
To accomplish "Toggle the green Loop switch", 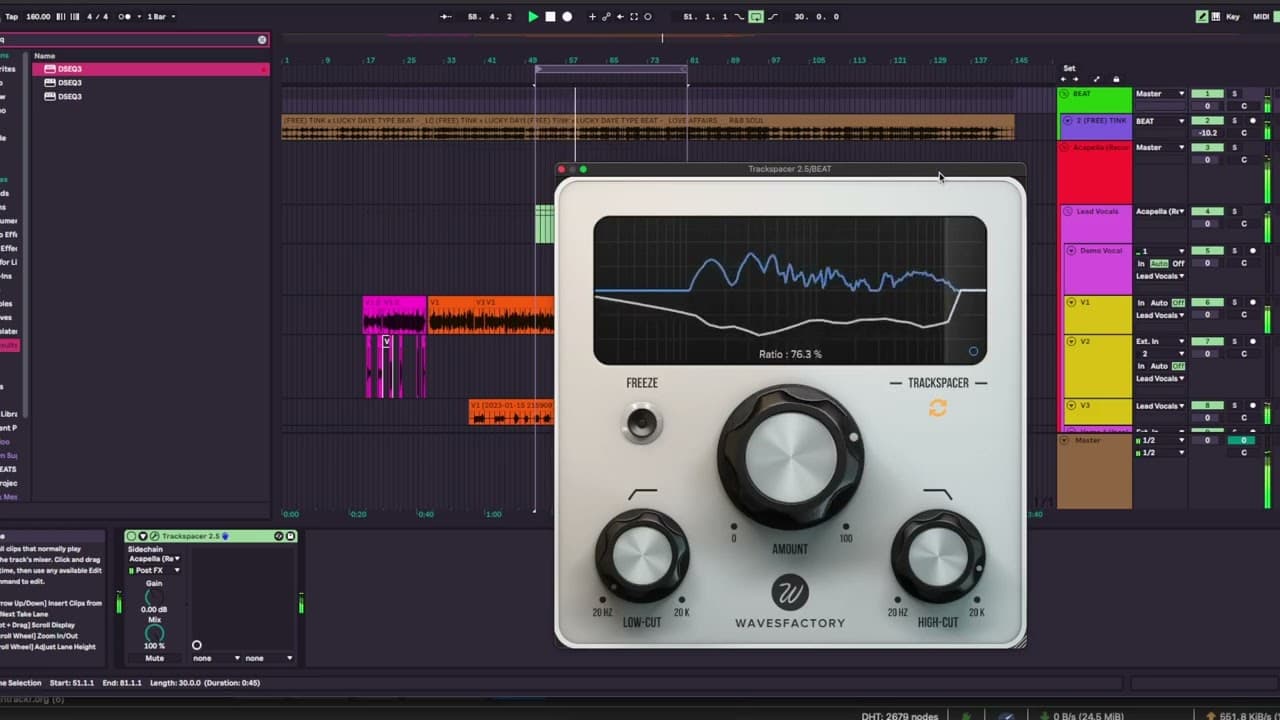I will tap(756, 17).
